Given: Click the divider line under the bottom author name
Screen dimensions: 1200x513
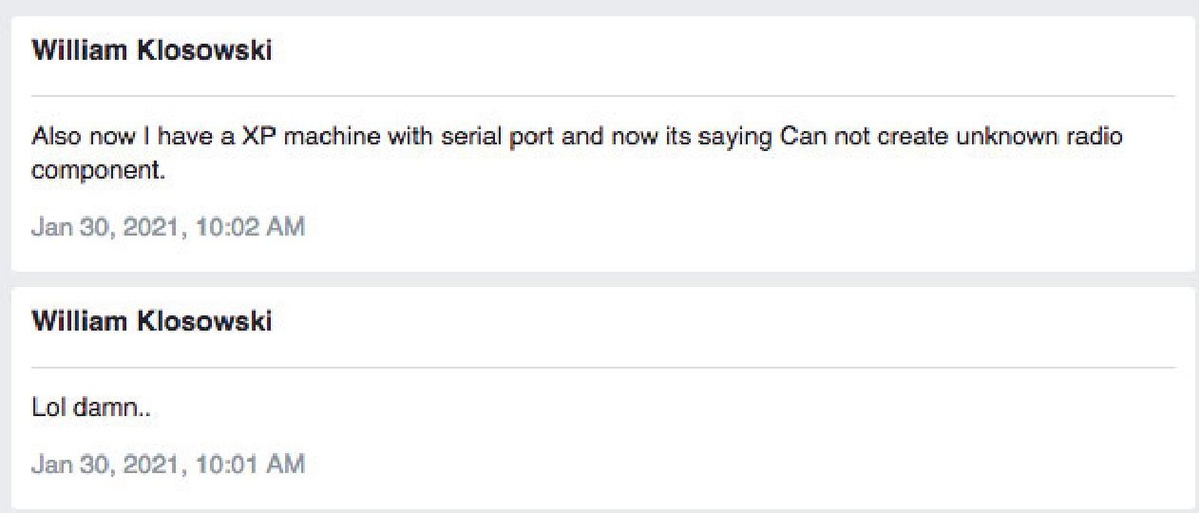Looking at the screenshot, I should tap(602, 367).
